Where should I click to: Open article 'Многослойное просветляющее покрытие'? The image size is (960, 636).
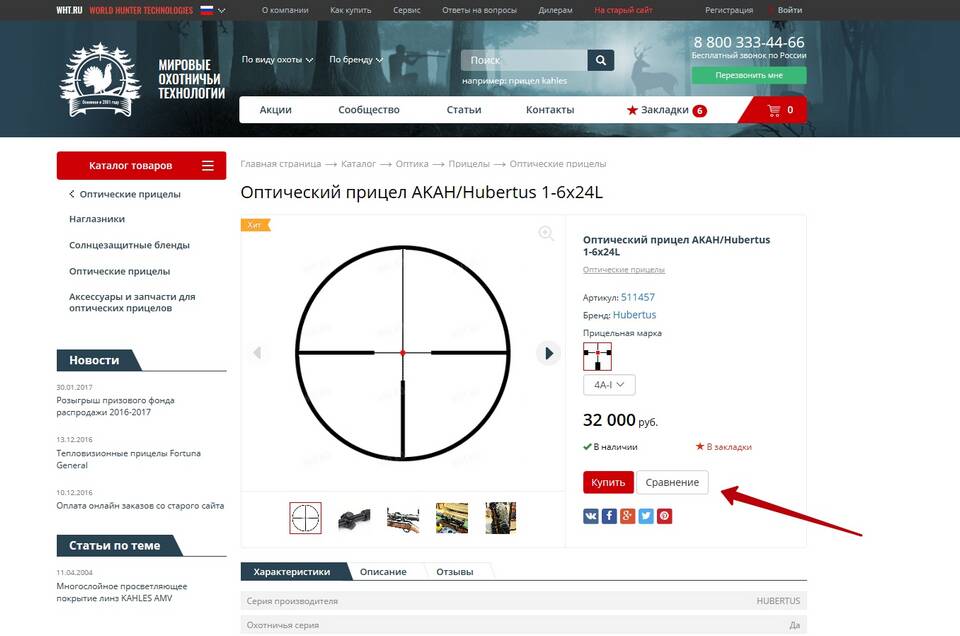coord(122,592)
